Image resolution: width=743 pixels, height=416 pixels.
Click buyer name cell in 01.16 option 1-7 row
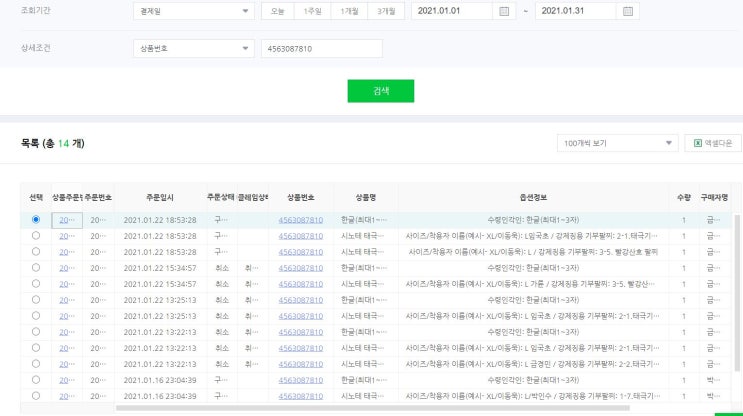[714, 396]
